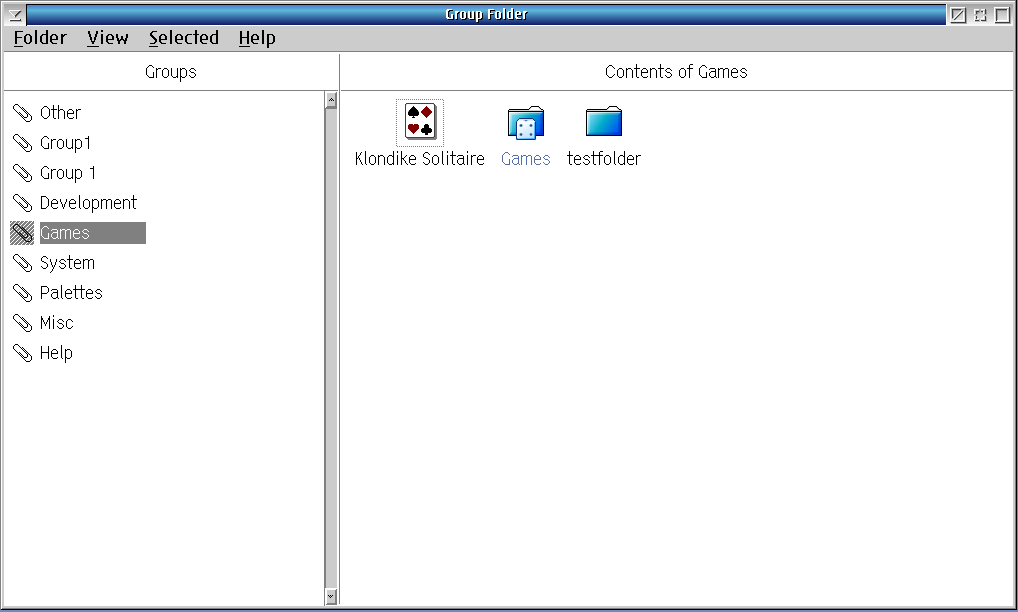Open the Help menu
Image resolution: width=1018 pixels, height=612 pixels.
pos(257,38)
